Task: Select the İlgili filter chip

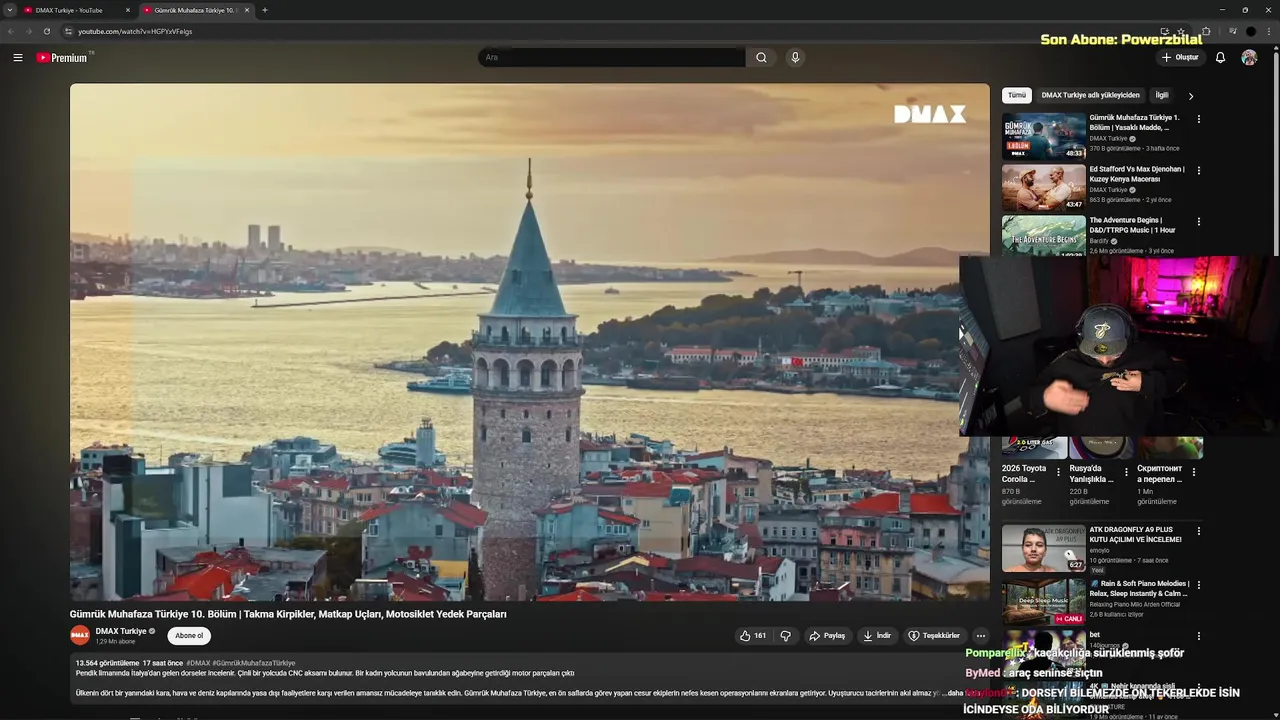Action: click(x=1162, y=95)
